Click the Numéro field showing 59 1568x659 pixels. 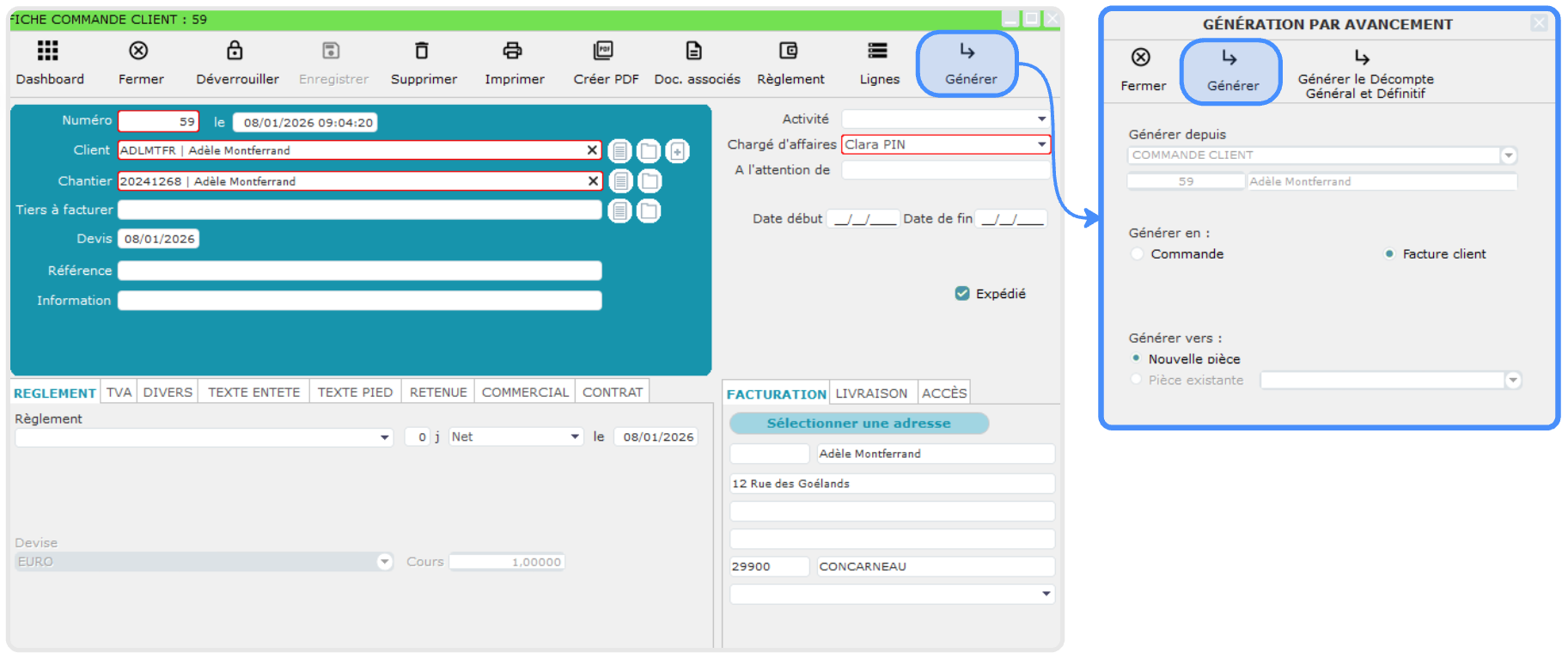158,122
